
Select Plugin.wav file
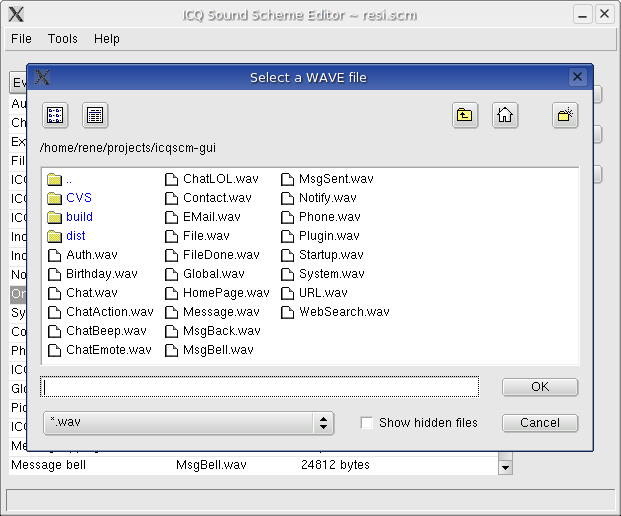[x=320, y=236]
